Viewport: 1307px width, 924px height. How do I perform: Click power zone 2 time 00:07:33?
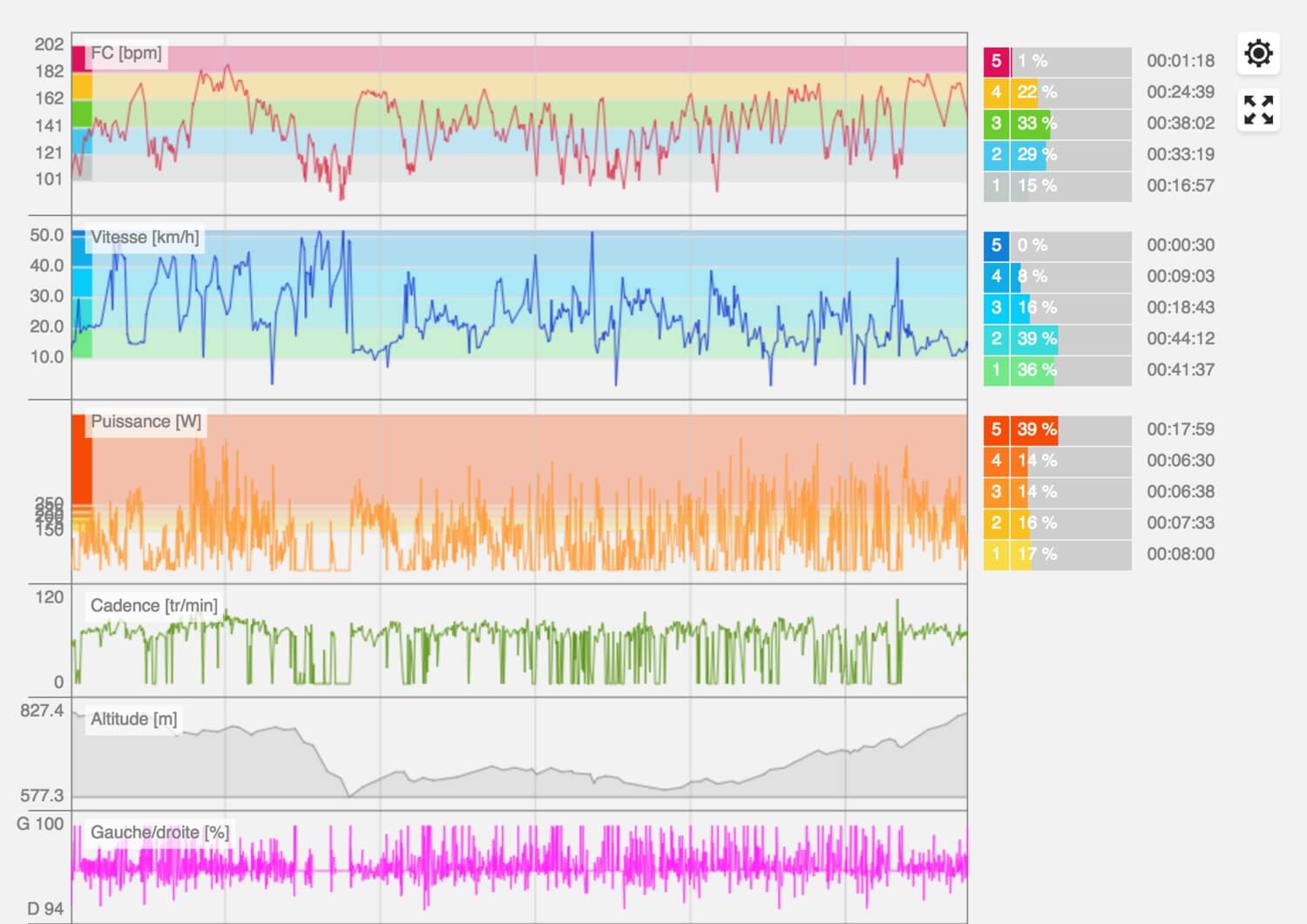click(1181, 523)
